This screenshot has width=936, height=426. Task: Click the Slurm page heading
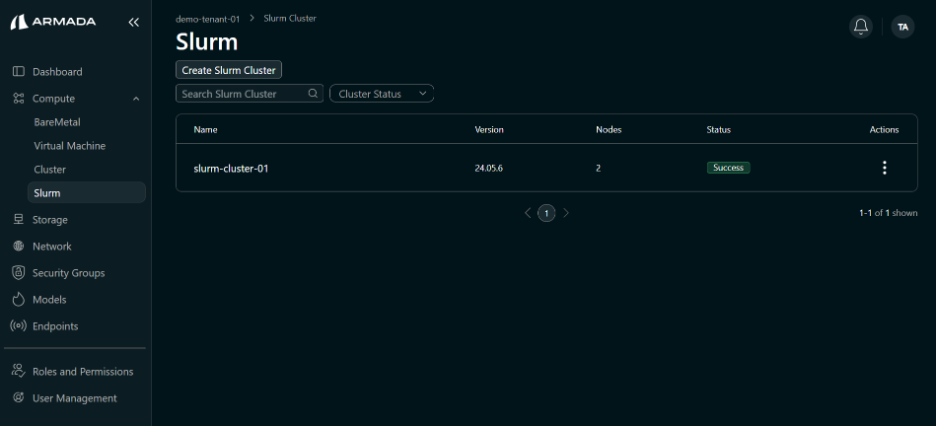point(207,42)
